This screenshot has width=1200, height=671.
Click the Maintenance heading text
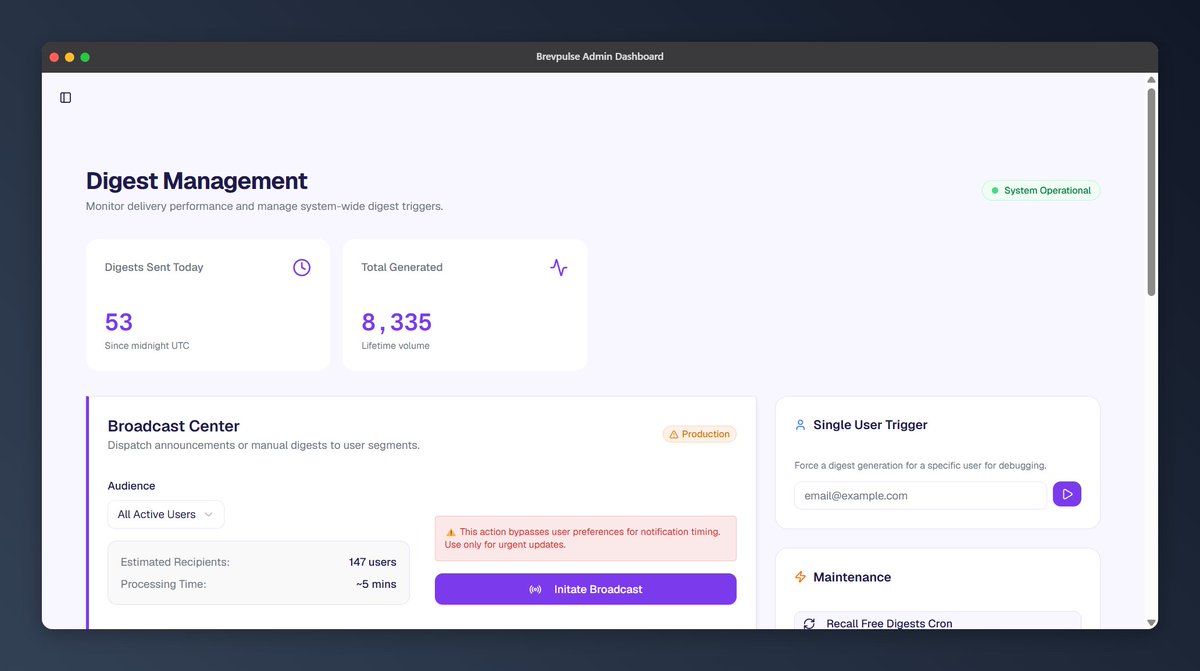click(852, 577)
